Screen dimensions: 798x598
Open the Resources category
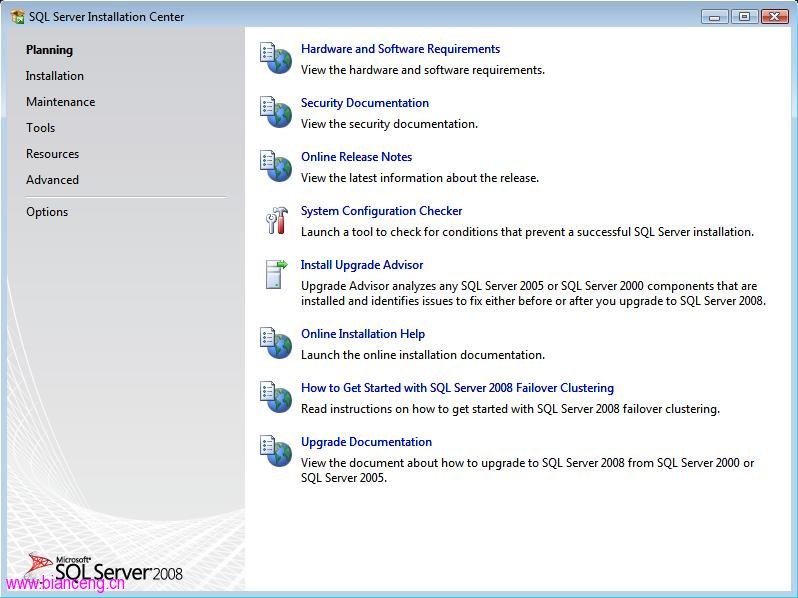point(52,154)
